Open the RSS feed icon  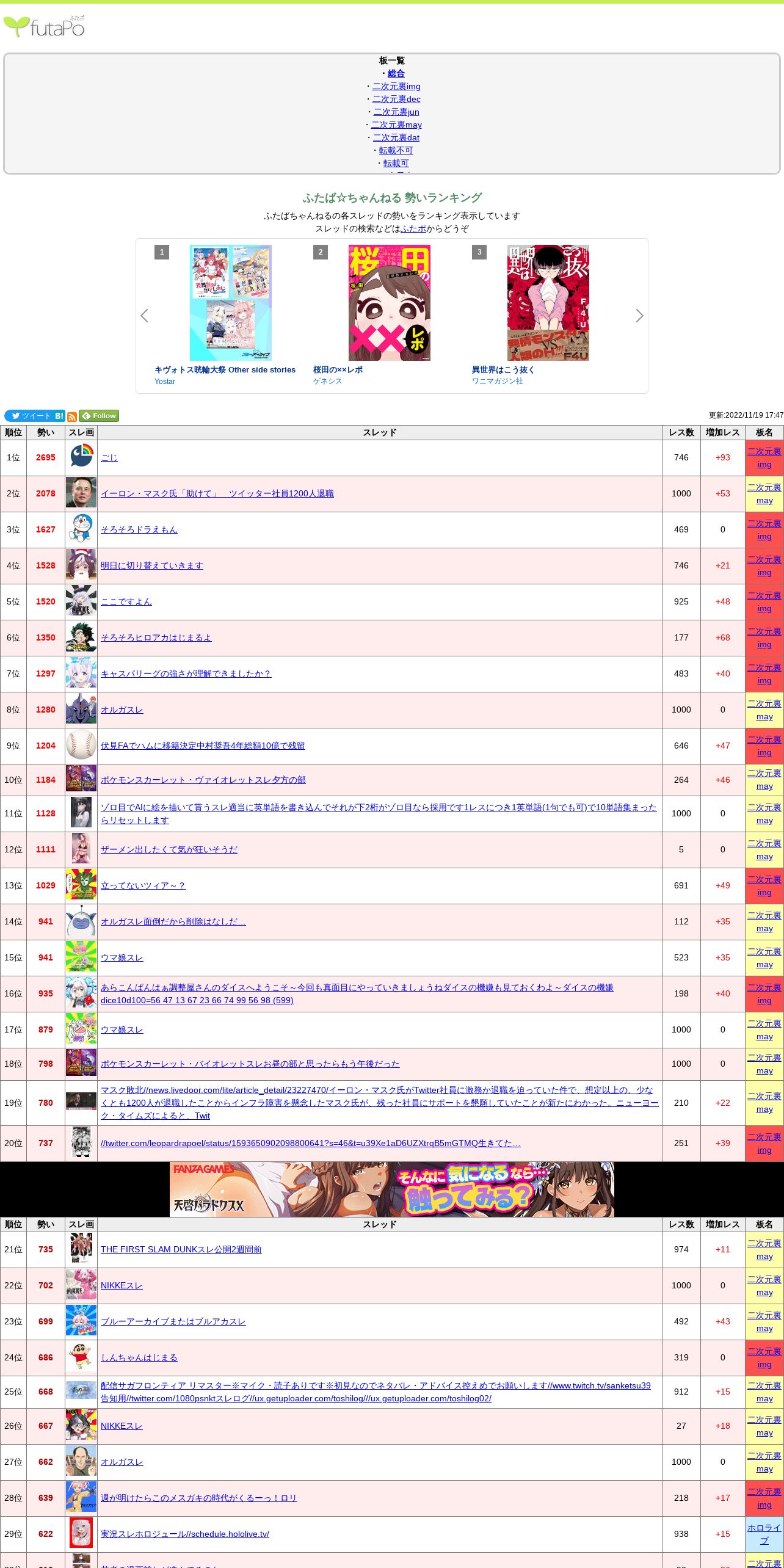coord(72,416)
